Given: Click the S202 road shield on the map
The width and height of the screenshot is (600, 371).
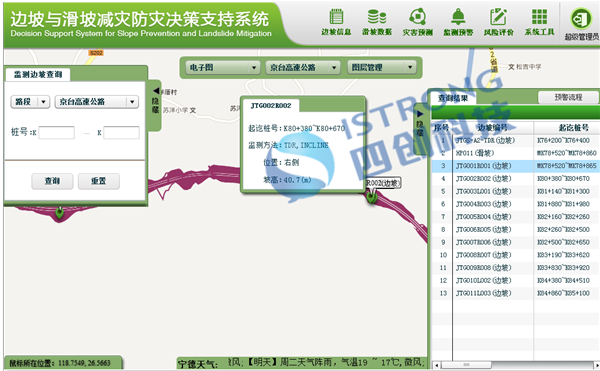Looking at the screenshot, I should click(x=96, y=52).
